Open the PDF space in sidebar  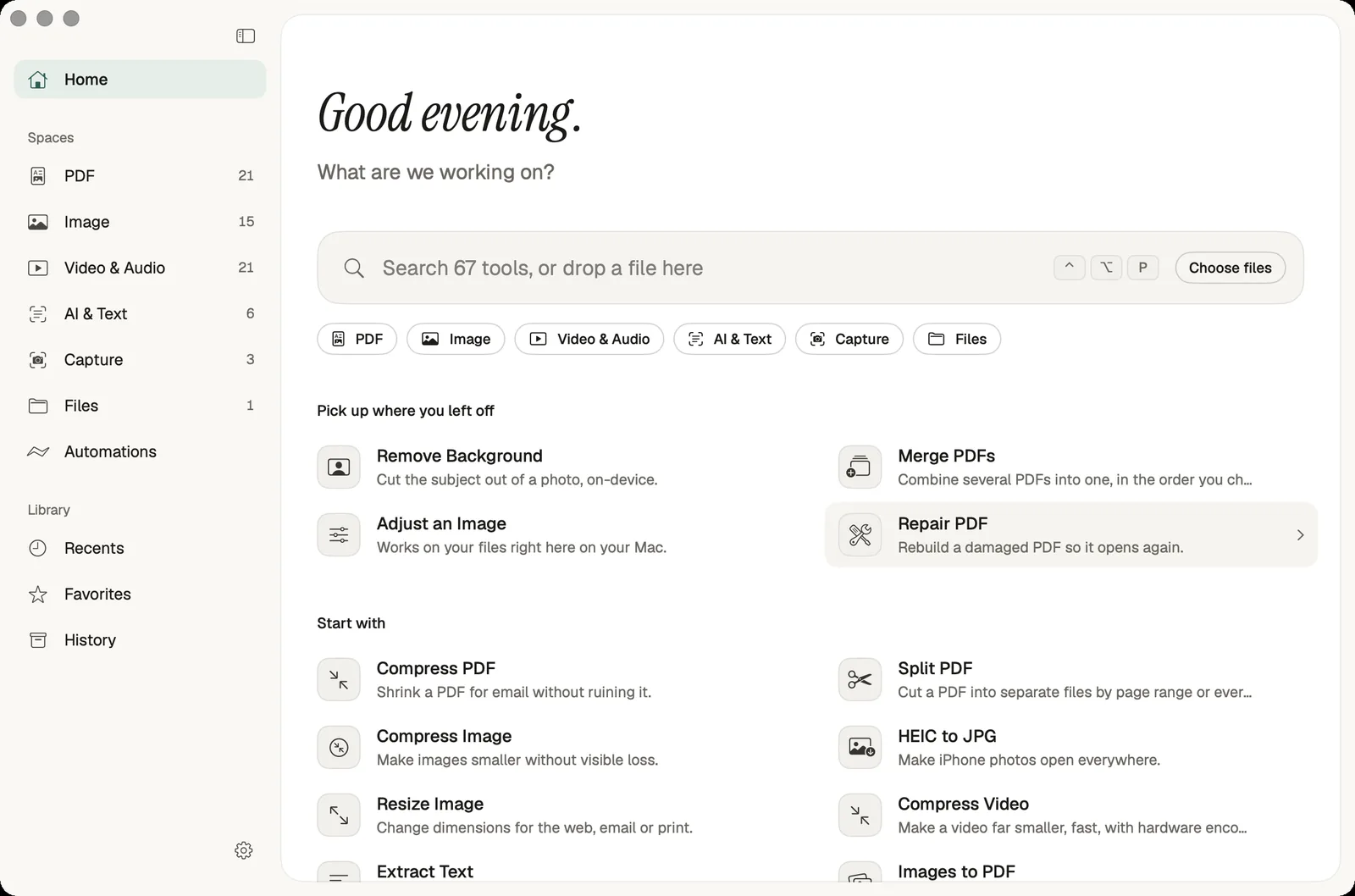click(140, 176)
